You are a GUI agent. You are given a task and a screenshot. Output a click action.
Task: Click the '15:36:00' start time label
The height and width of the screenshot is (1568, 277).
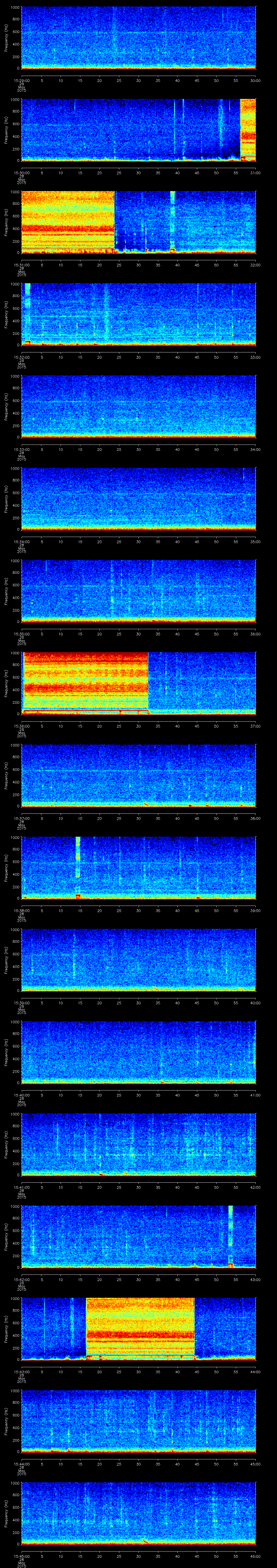pyautogui.click(x=21, y=726)
